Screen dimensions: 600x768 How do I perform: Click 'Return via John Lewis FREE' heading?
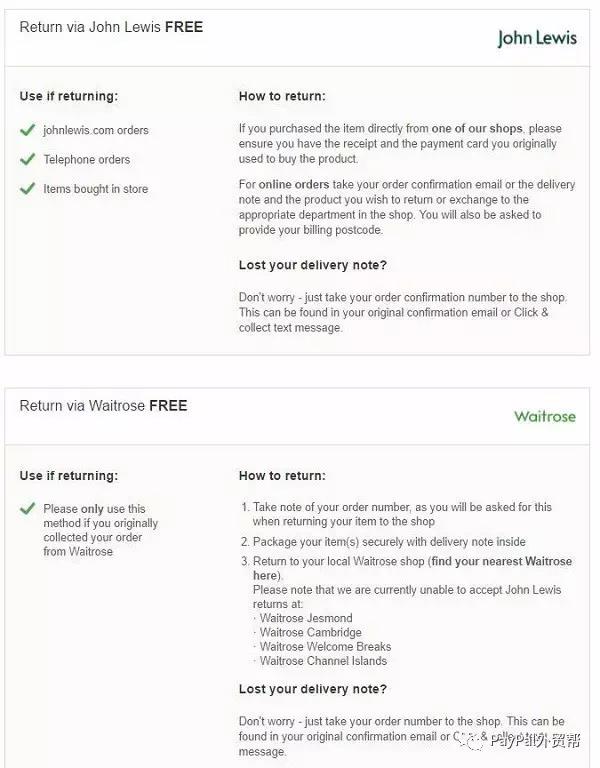(111, 27)
